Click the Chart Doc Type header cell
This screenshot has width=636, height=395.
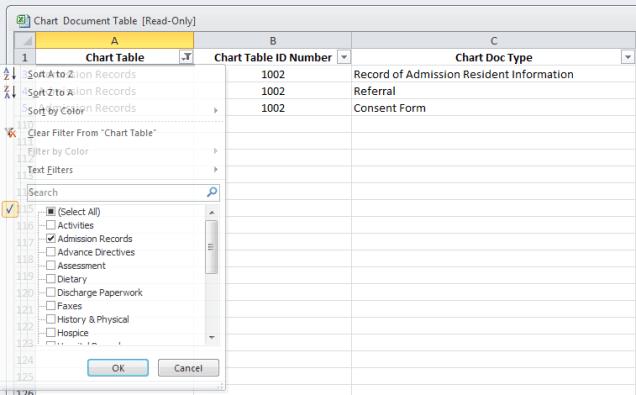[x=494, y=57]
